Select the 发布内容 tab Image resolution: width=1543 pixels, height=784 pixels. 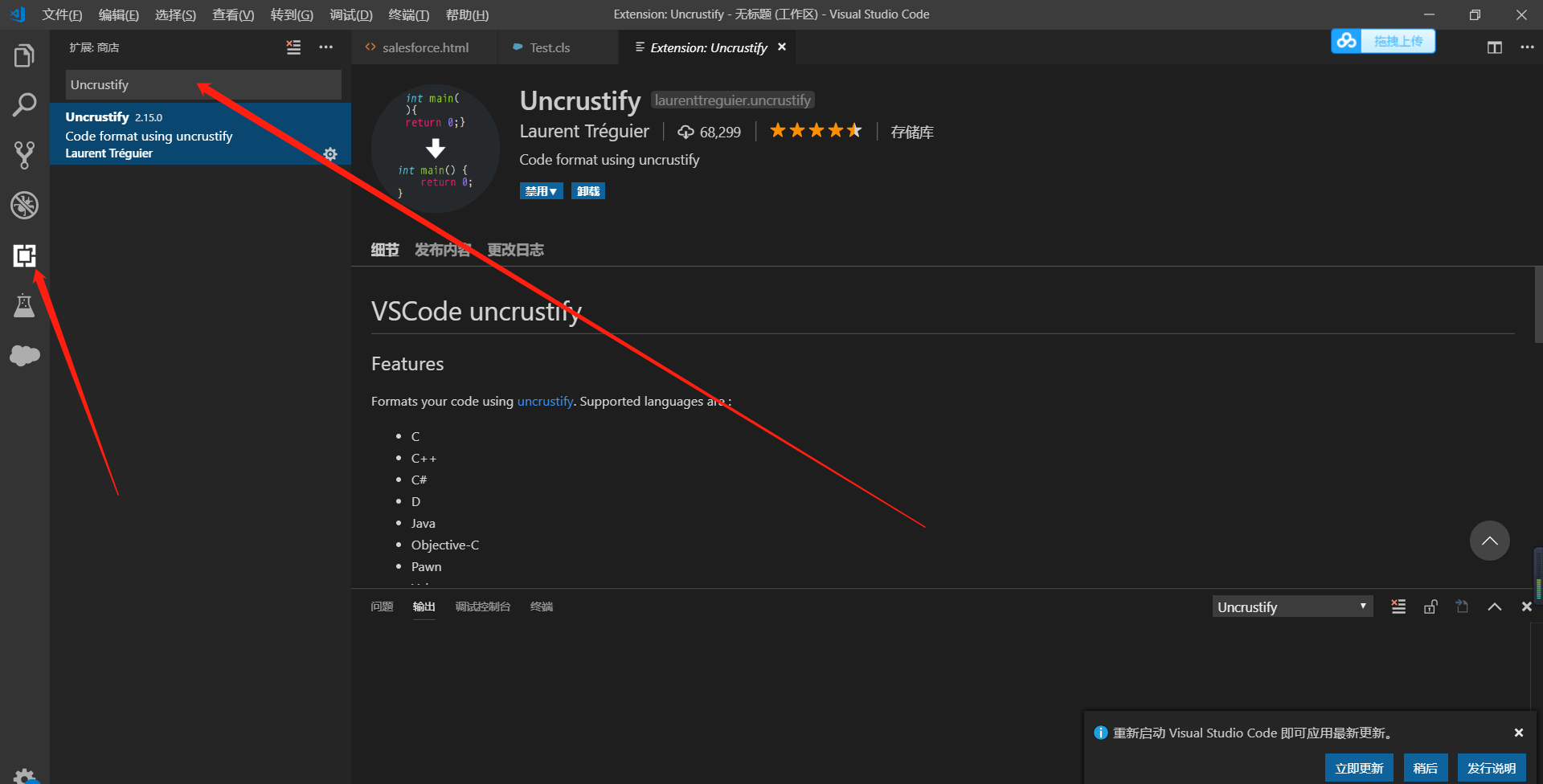coord(443,250)
